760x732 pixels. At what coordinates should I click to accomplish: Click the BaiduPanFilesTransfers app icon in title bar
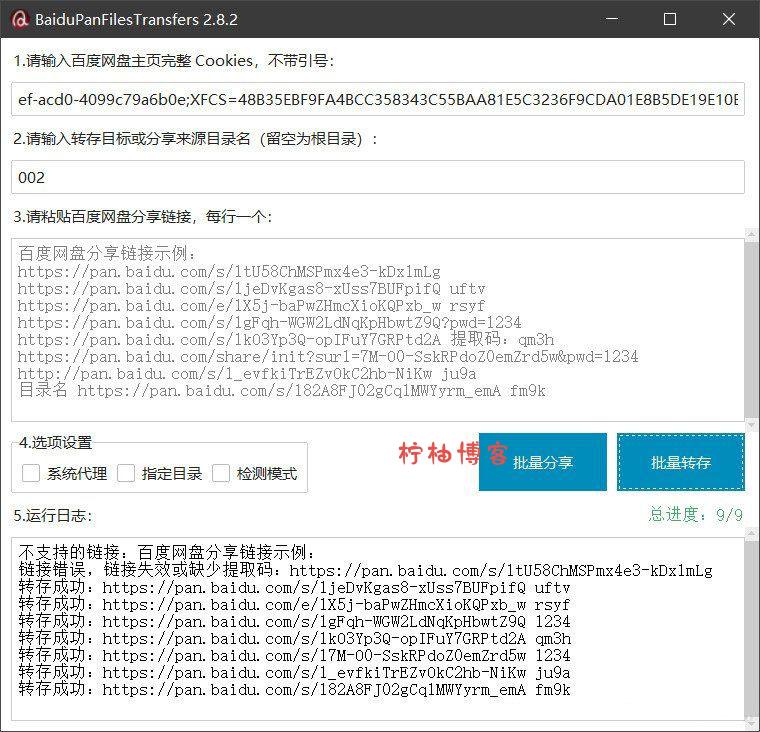tap(19, 19)
